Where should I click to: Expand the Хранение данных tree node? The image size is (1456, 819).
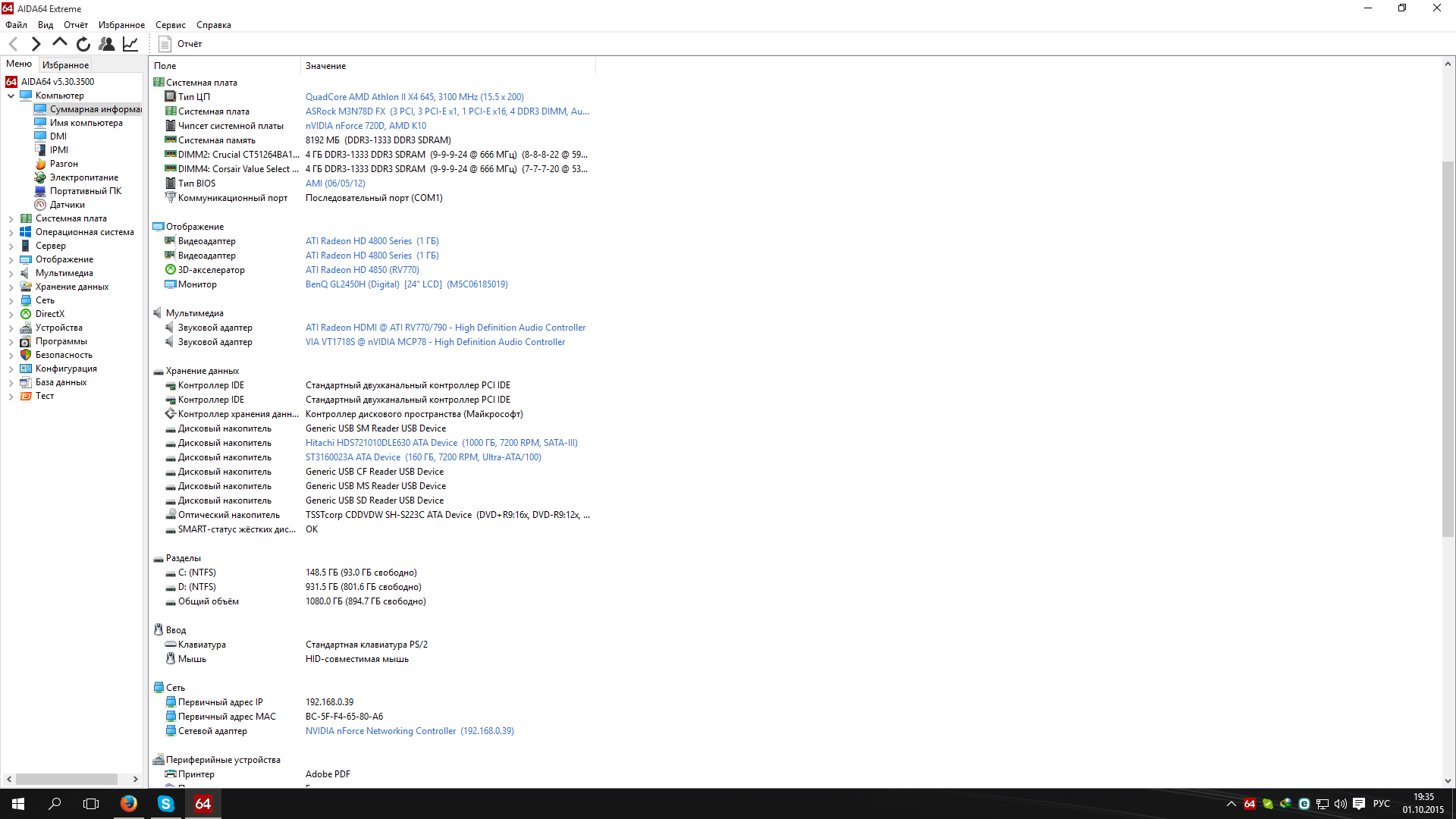pos(11,287)
